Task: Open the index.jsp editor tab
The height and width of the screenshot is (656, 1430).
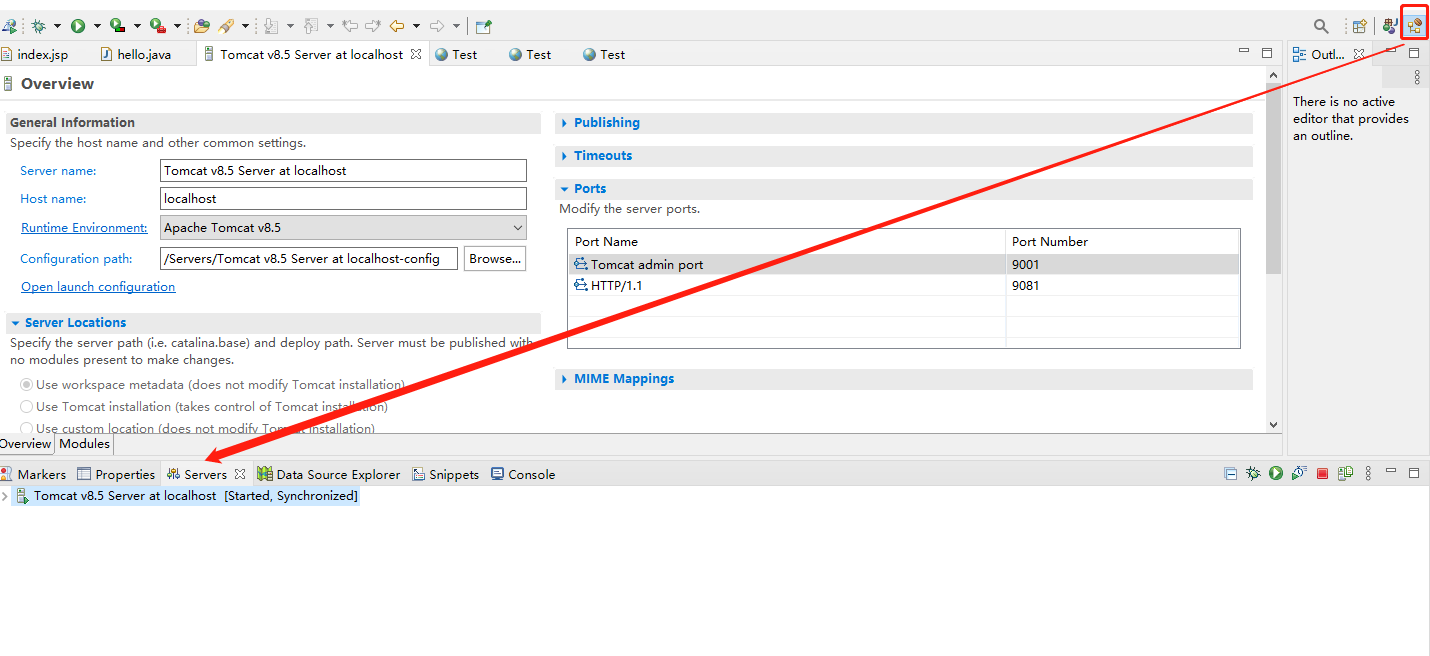Action: pos(35,54)
